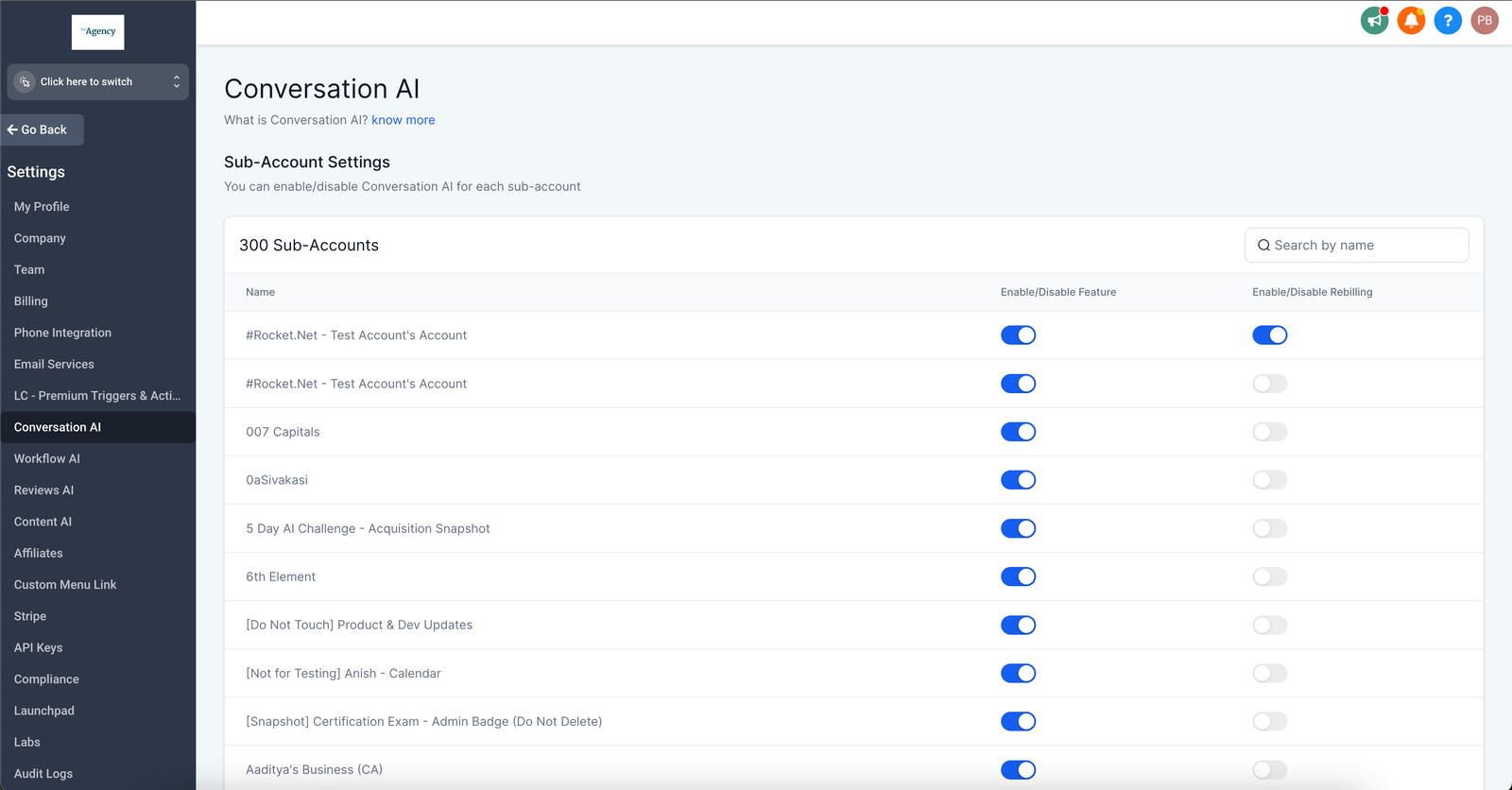This screenshot has height=790, width=1512.
Task: Click the magnifier icon in search box
Action: (x=1263, y=246)
